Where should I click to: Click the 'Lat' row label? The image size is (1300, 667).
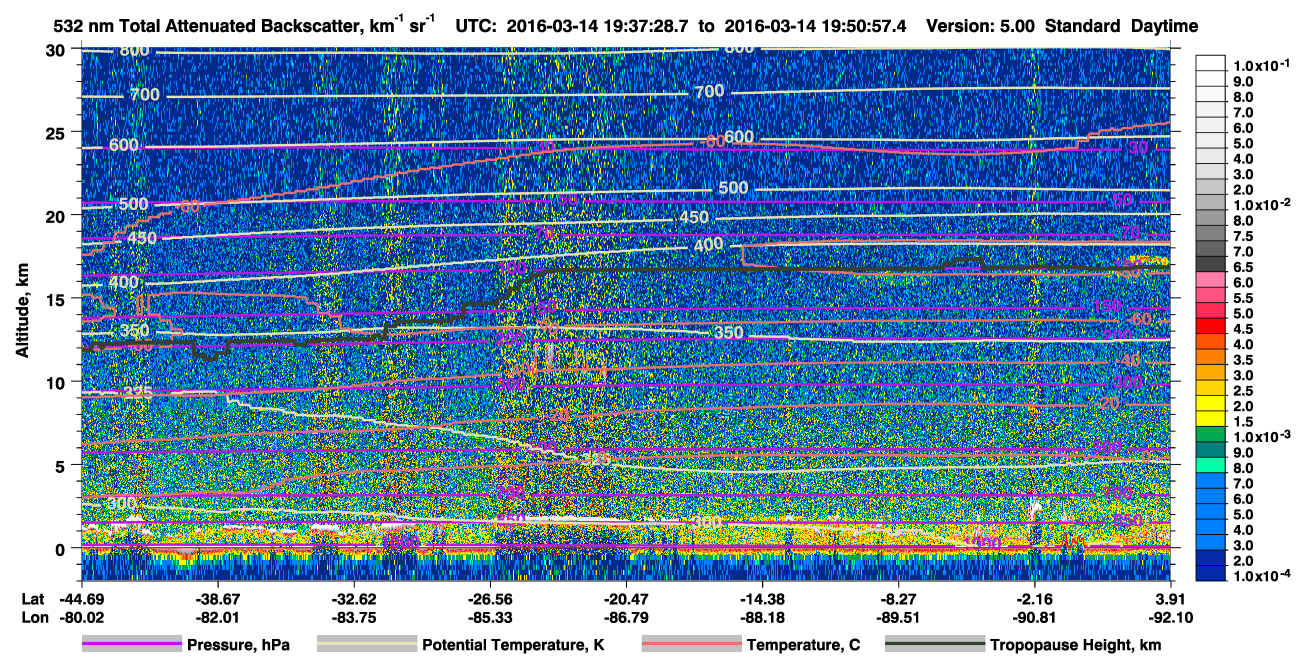(x=32, y=598)
